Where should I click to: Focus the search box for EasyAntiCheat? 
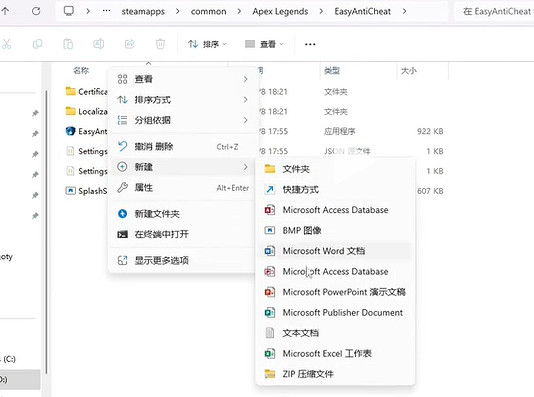(x=494, y=12)
